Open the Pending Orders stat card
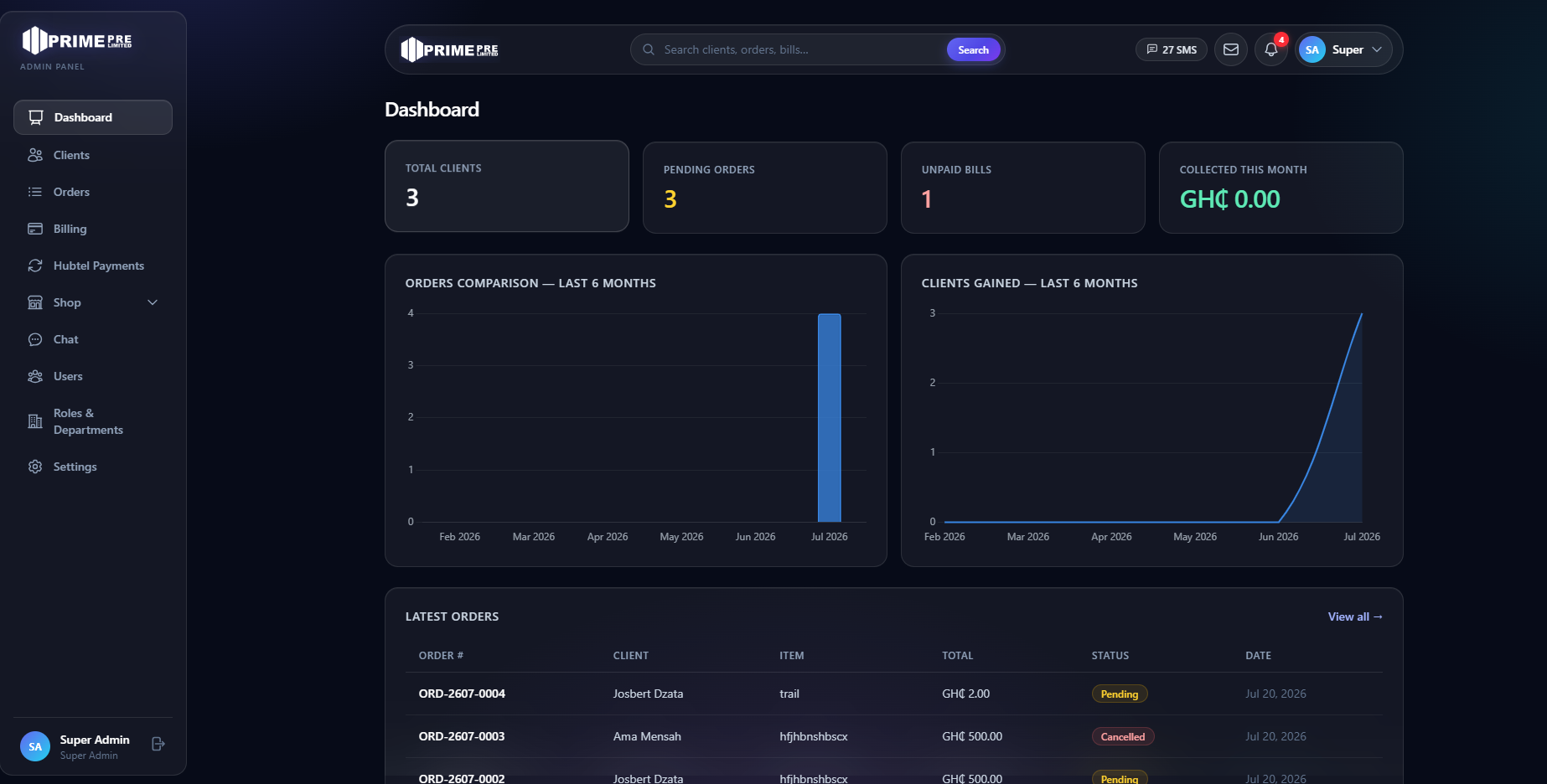Image resolution: width=1547 pixels, height=784 pixels. click(765, 188)
